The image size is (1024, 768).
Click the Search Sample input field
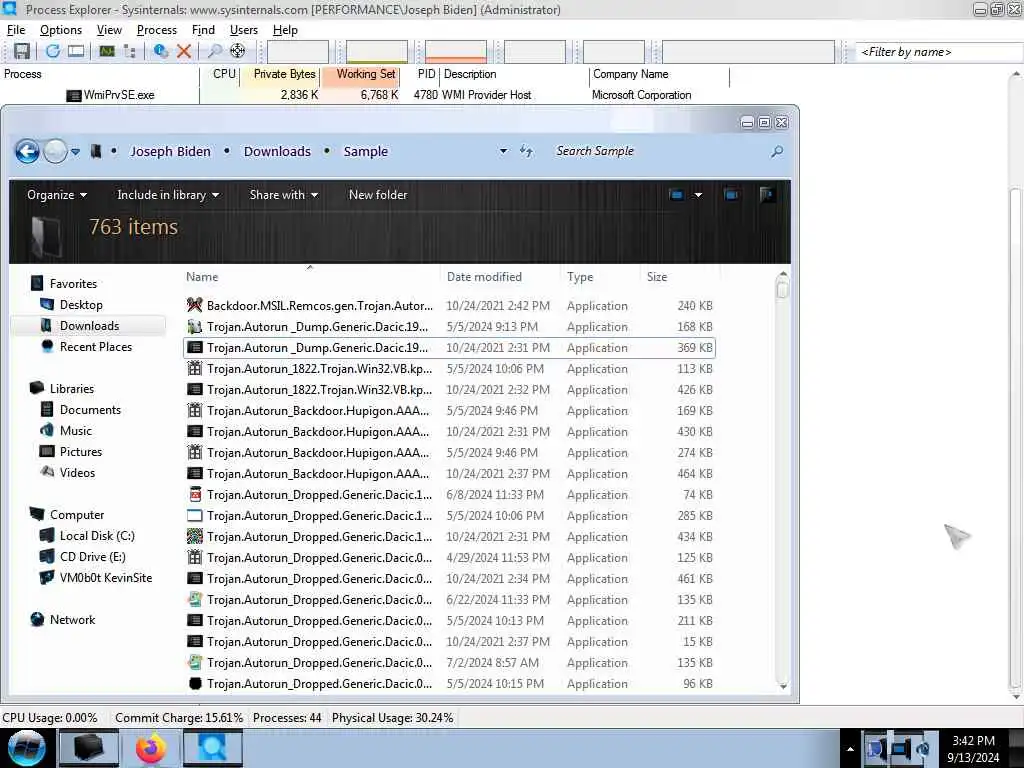coord(660,152)
